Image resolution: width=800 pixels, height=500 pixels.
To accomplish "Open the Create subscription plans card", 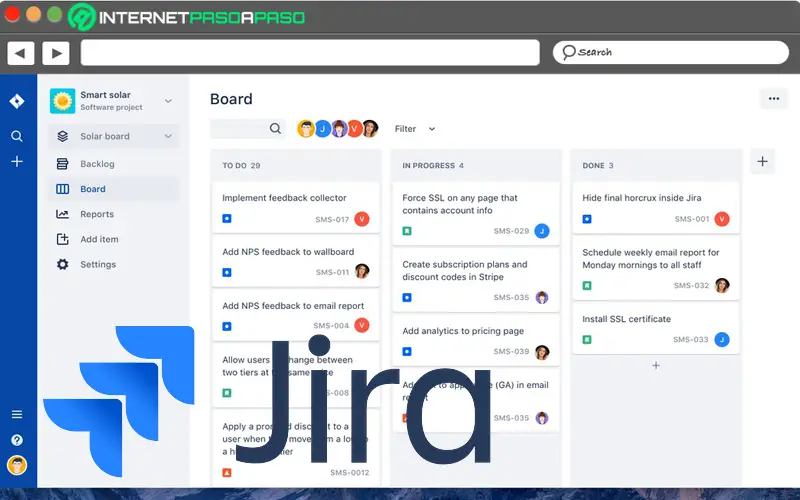I will coord(476,280).
